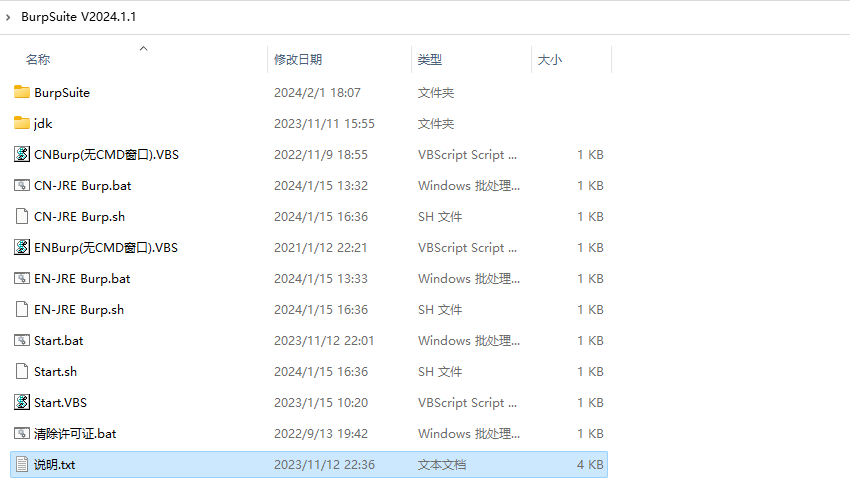Select the 清除许可证.bat file icon
This screenshot has height=479, width=850.
click(x=22, y=433)
